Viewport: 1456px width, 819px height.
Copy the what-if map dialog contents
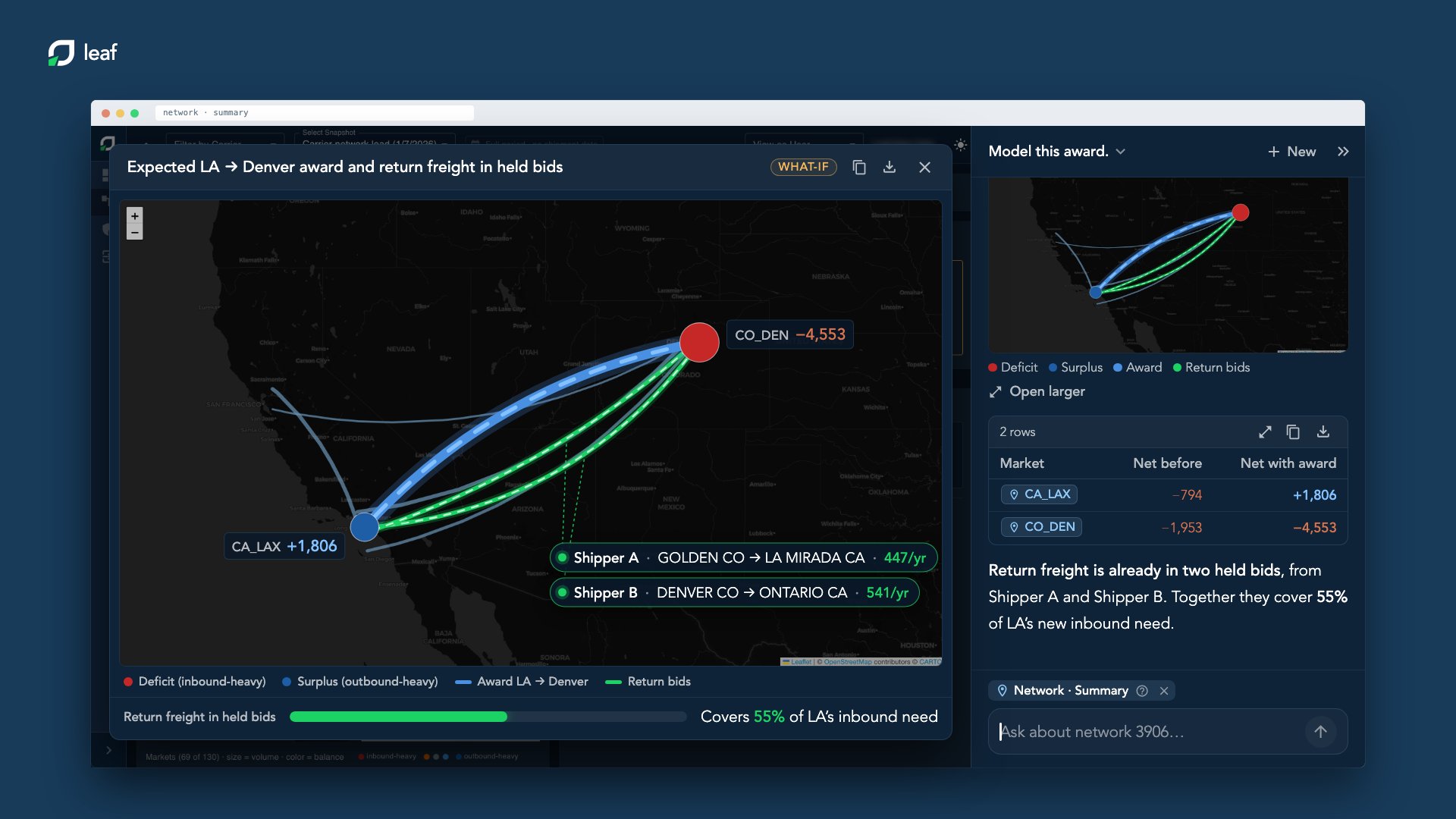859,167
